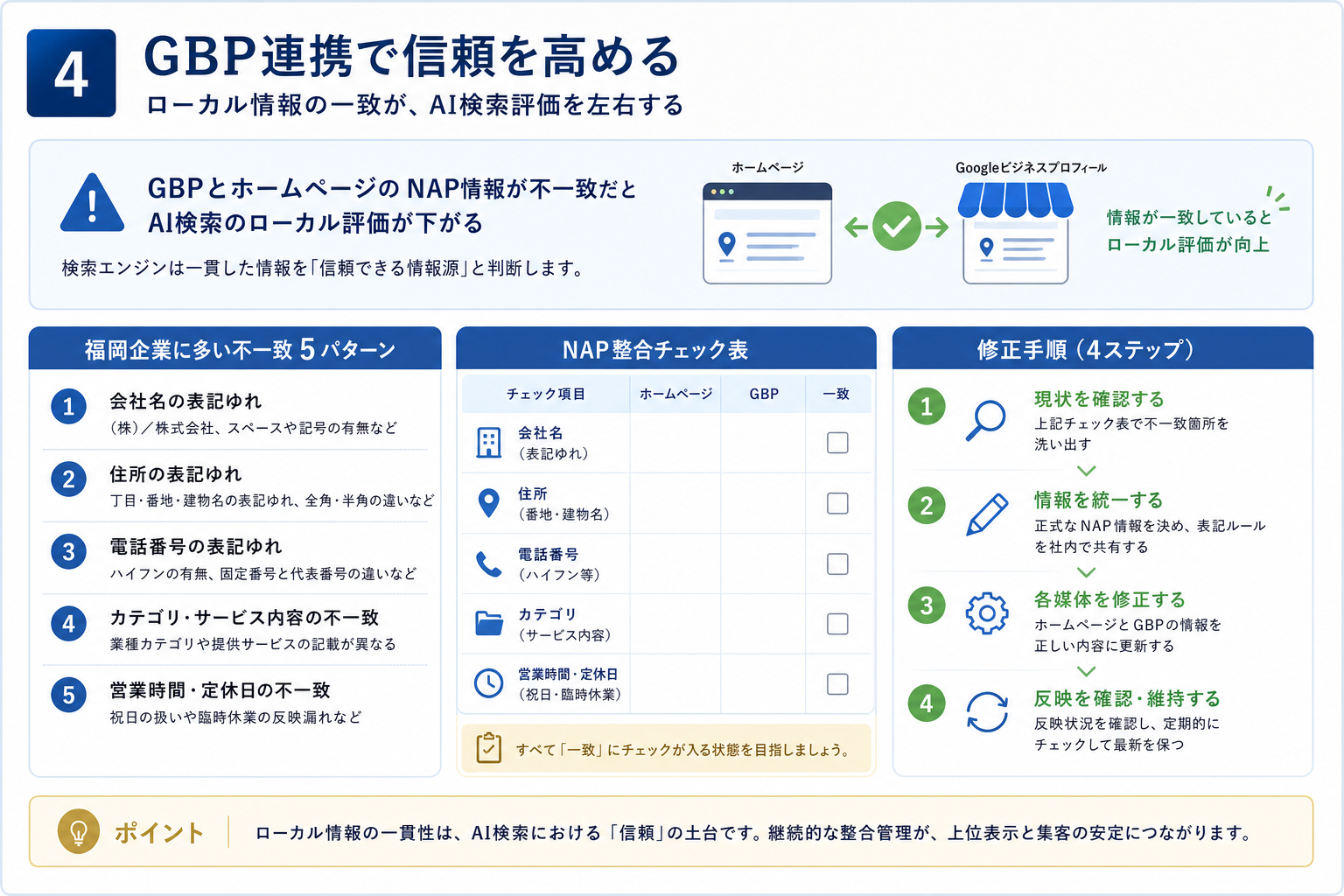Click the phone icon beside 電話番号
Screen dimensions: 1344x896
(x=488, y=563)
